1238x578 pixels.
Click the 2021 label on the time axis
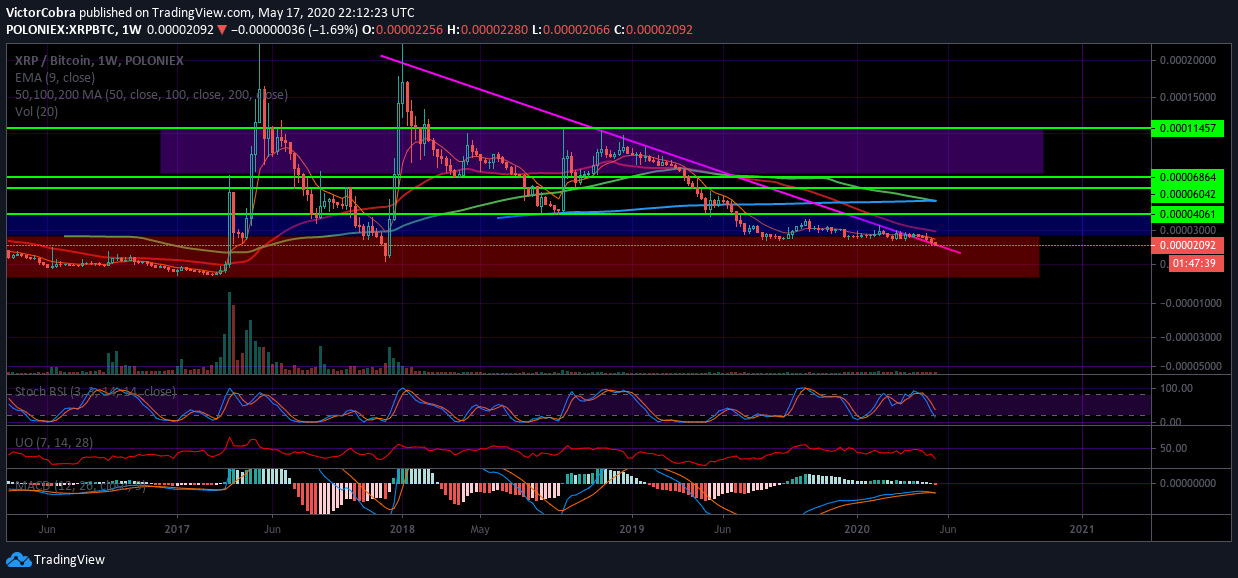[x=1082, y=527]
